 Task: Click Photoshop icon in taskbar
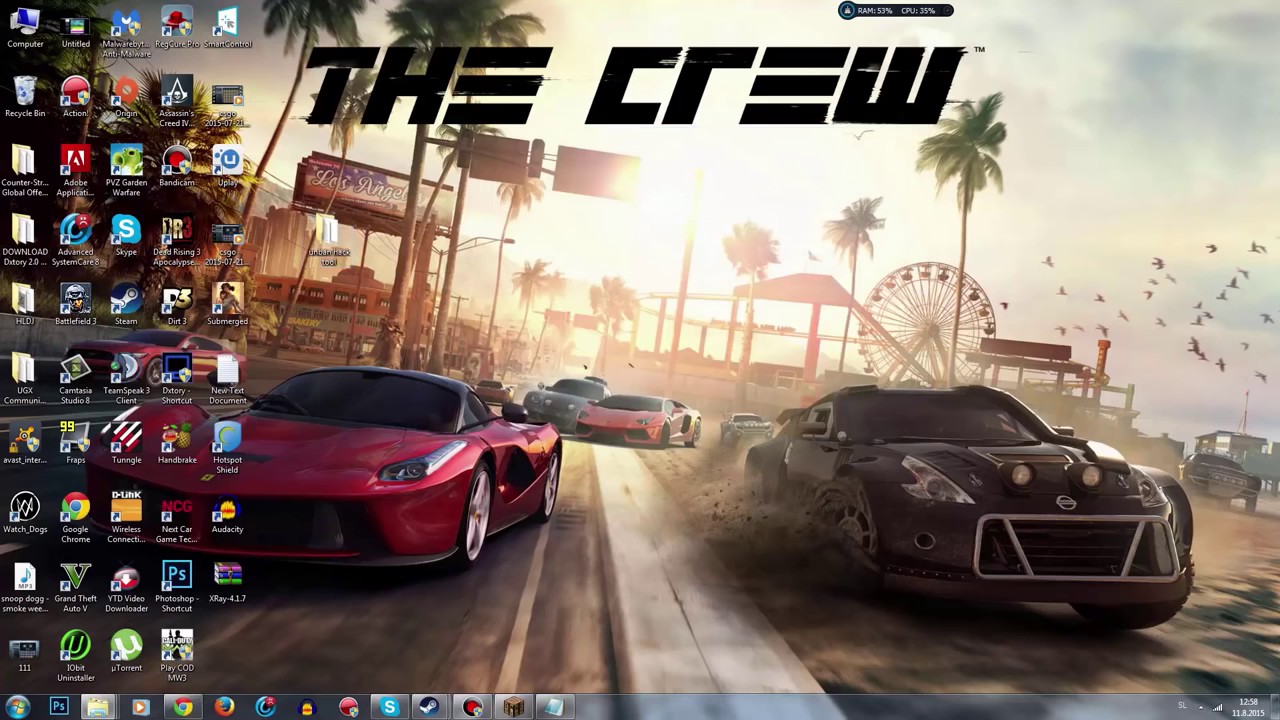59,707
